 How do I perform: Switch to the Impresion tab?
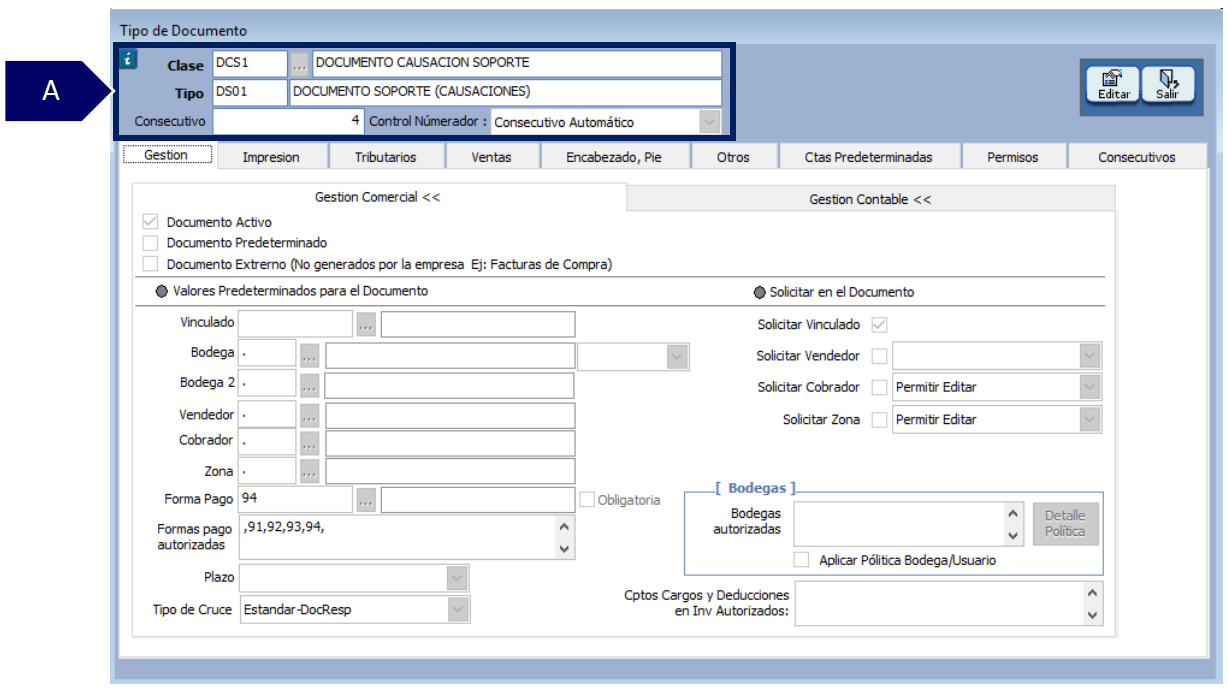pyautogui.click(x=271, y=157)
